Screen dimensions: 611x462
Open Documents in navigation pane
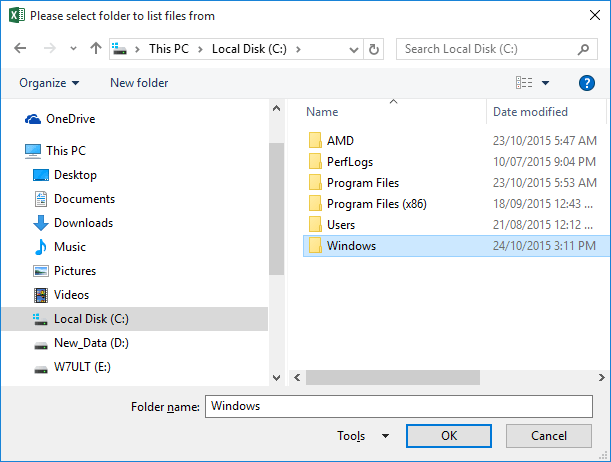tap(74, 199)
